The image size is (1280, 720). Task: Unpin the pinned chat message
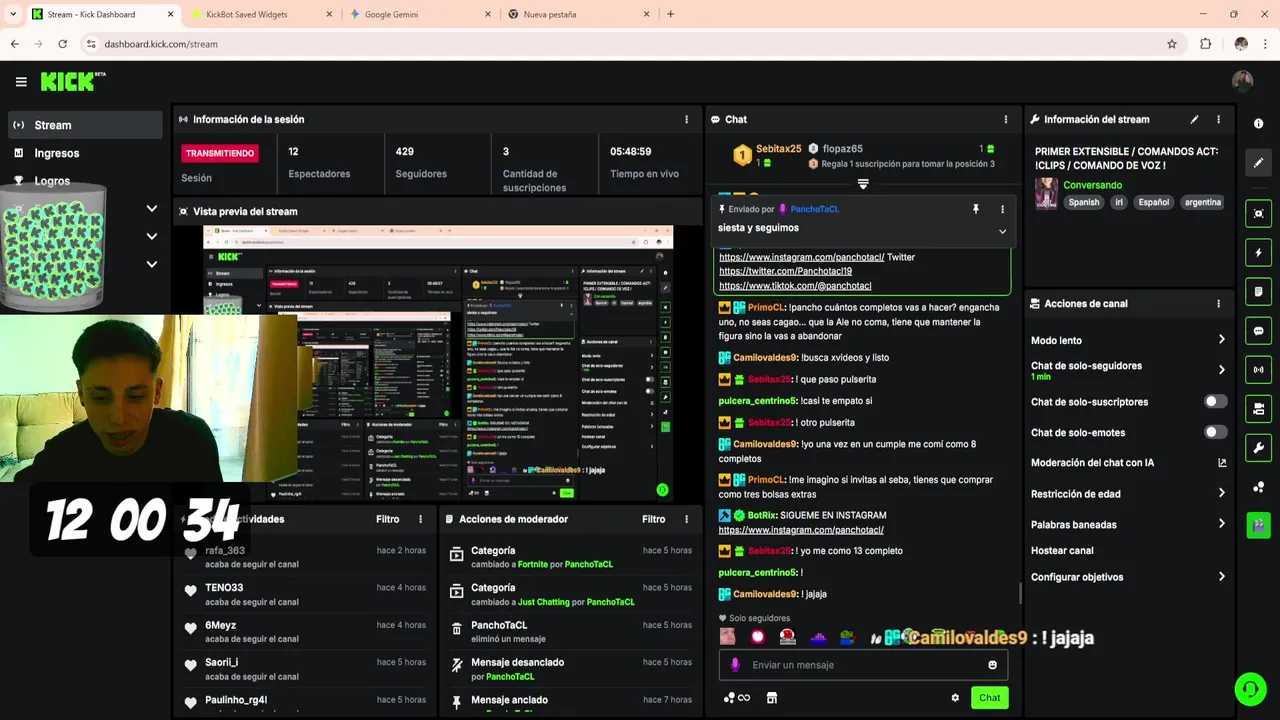coord(975,209)
